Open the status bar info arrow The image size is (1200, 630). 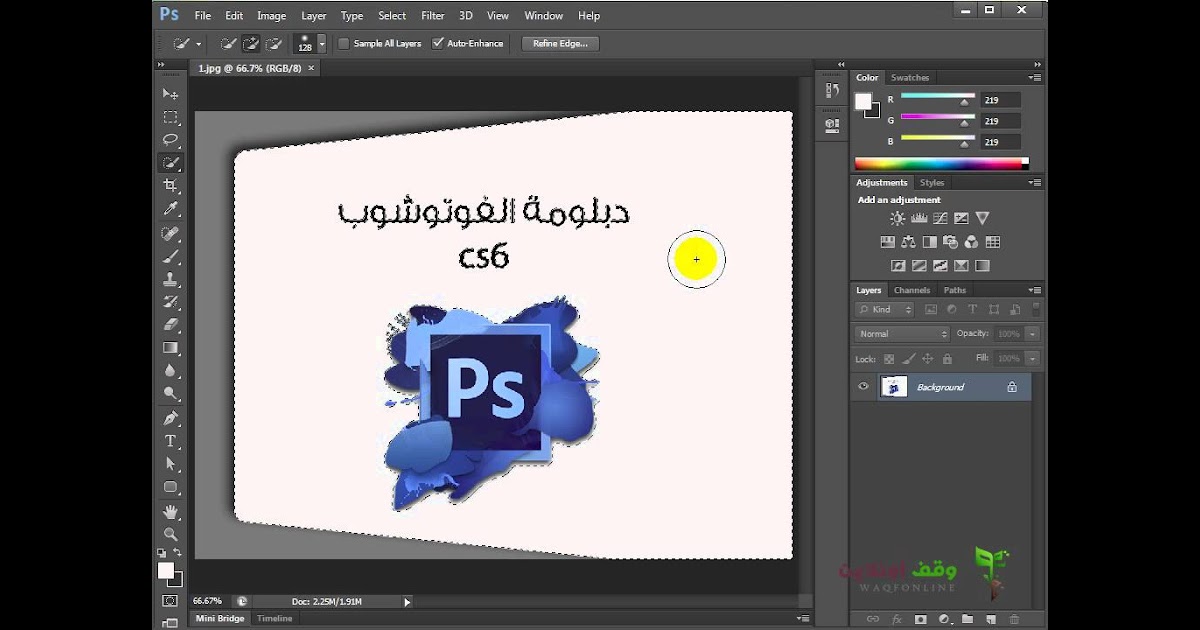click(x=407, y=601)
